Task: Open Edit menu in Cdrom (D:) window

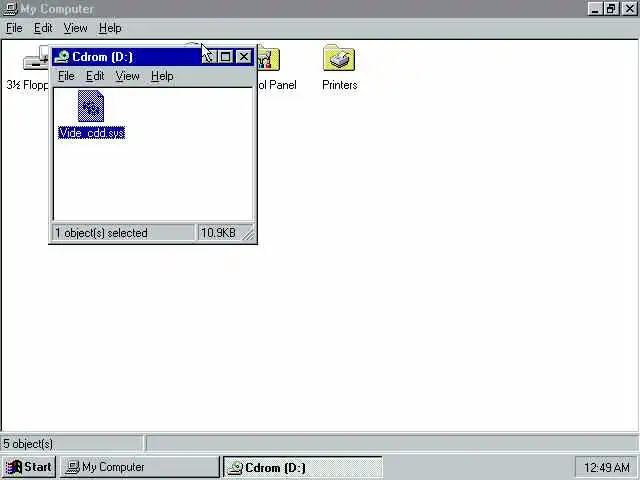Action: [95, 76]
